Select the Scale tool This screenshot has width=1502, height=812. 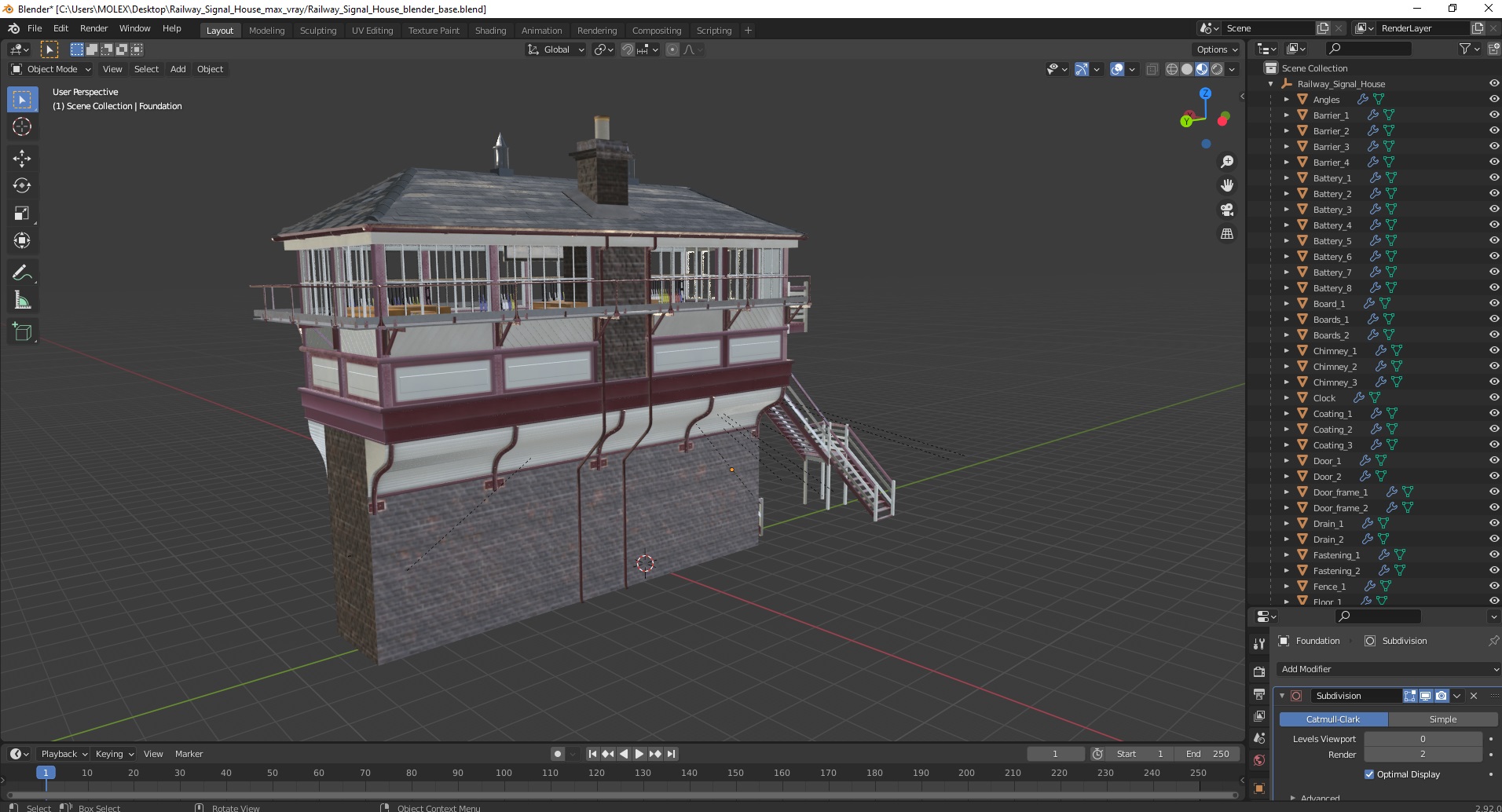pyautogui.click(x=22, y=214)
